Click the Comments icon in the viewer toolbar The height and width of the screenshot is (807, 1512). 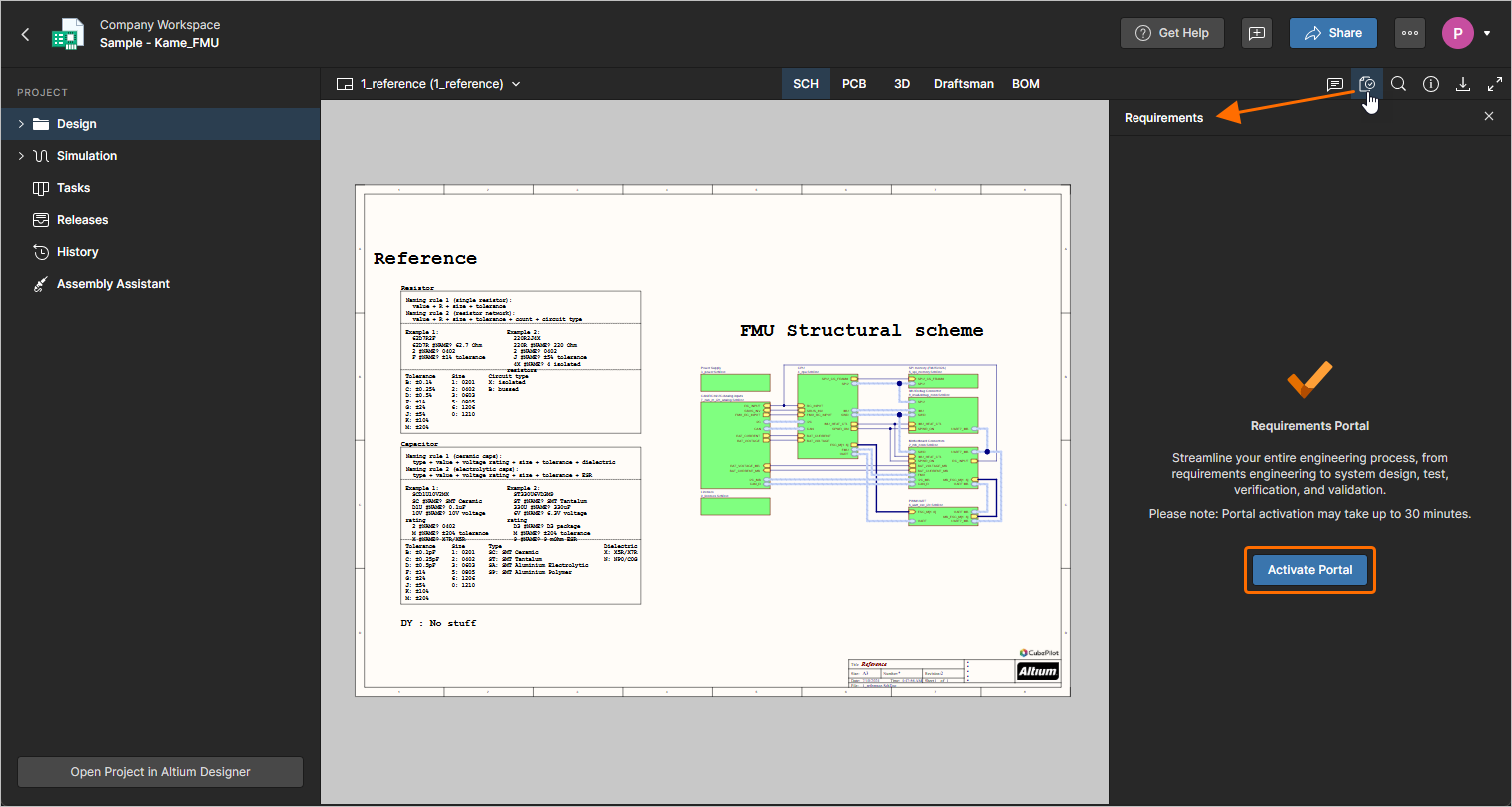tap(1334, 84)
